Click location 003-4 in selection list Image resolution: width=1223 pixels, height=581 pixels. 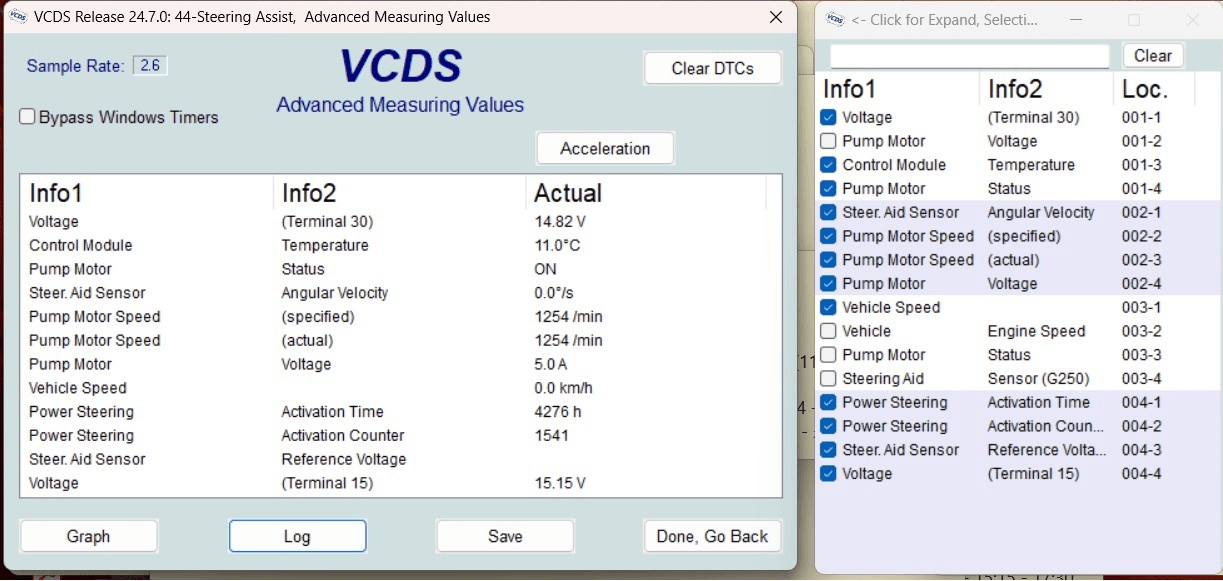coord(1142,378)
